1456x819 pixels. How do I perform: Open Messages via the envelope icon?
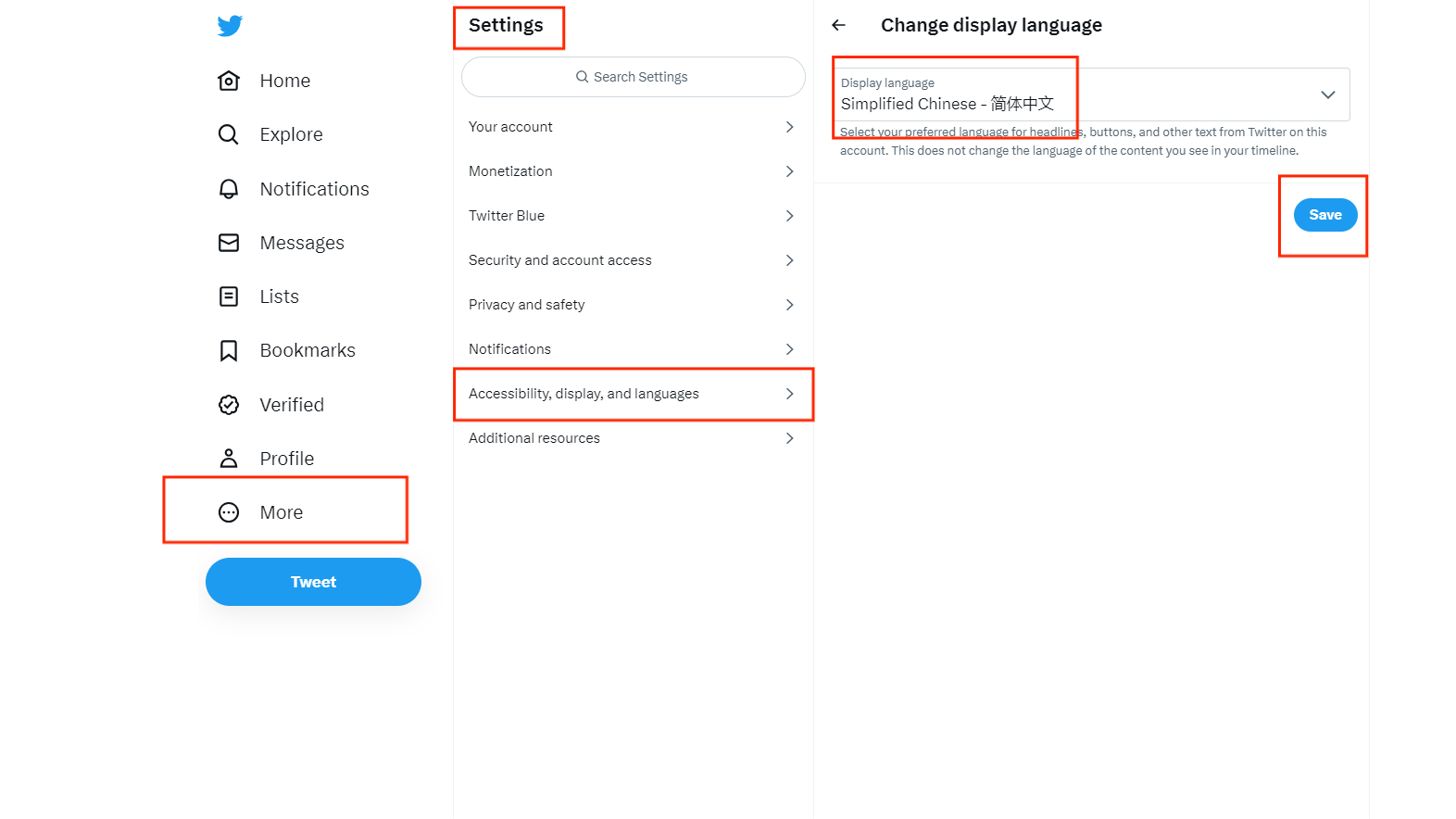tap(229, 243)
